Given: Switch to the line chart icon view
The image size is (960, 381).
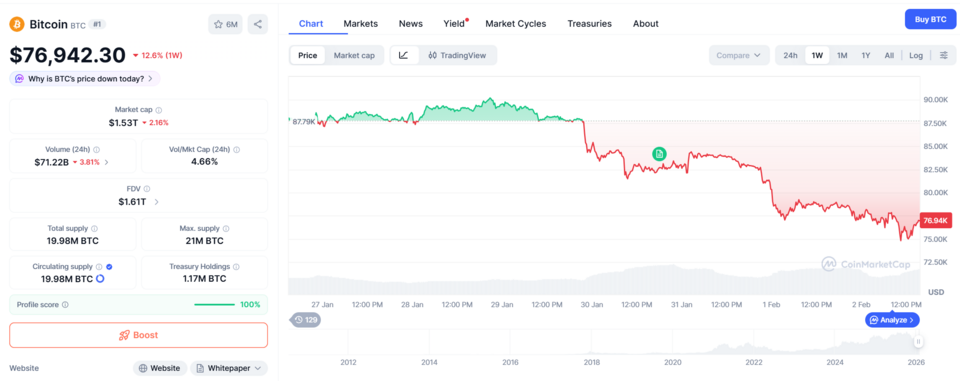Looking at the screenshot, I should tap(403, 55).
